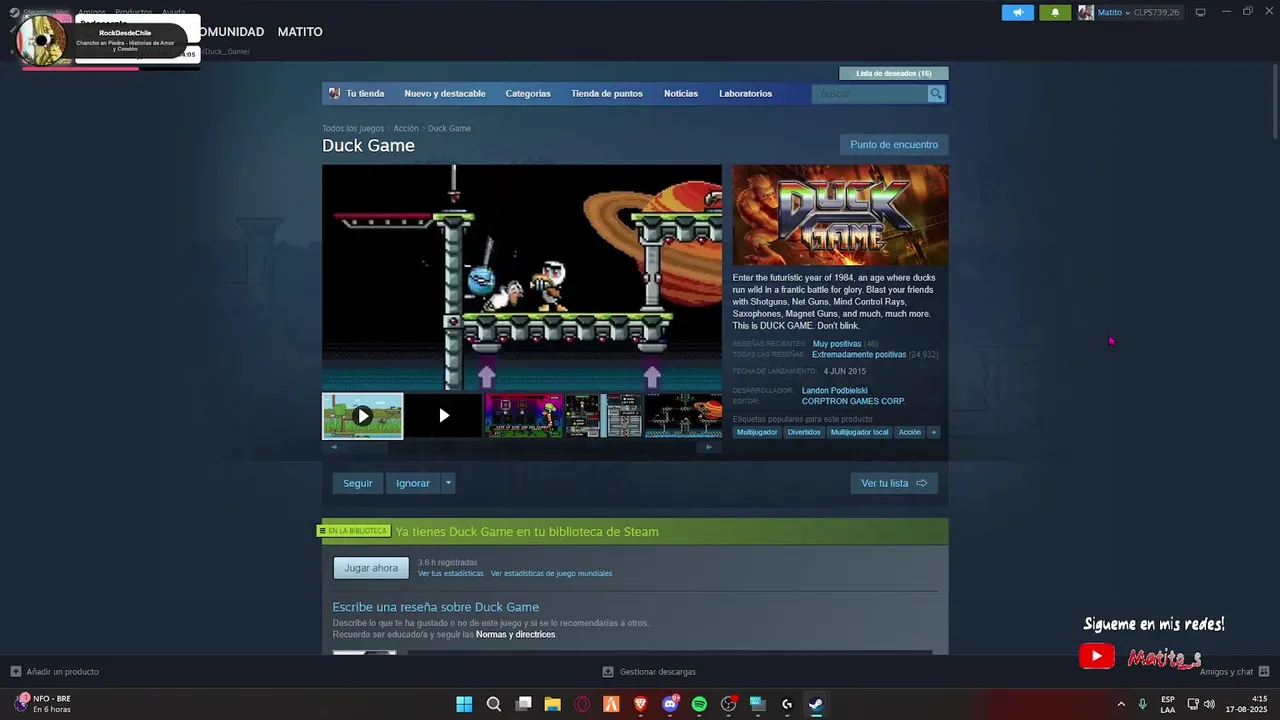Viewport: 1280px width, 720px height.
Task: Click the main game trailer video
Action: pos(522,277)
